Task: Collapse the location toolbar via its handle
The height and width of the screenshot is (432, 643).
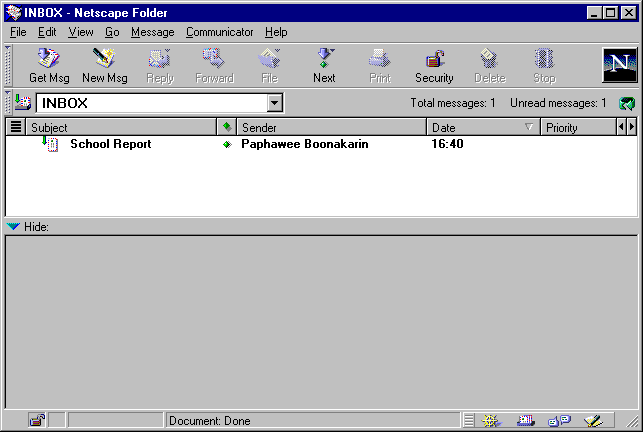Action: (x=7, y=103)
